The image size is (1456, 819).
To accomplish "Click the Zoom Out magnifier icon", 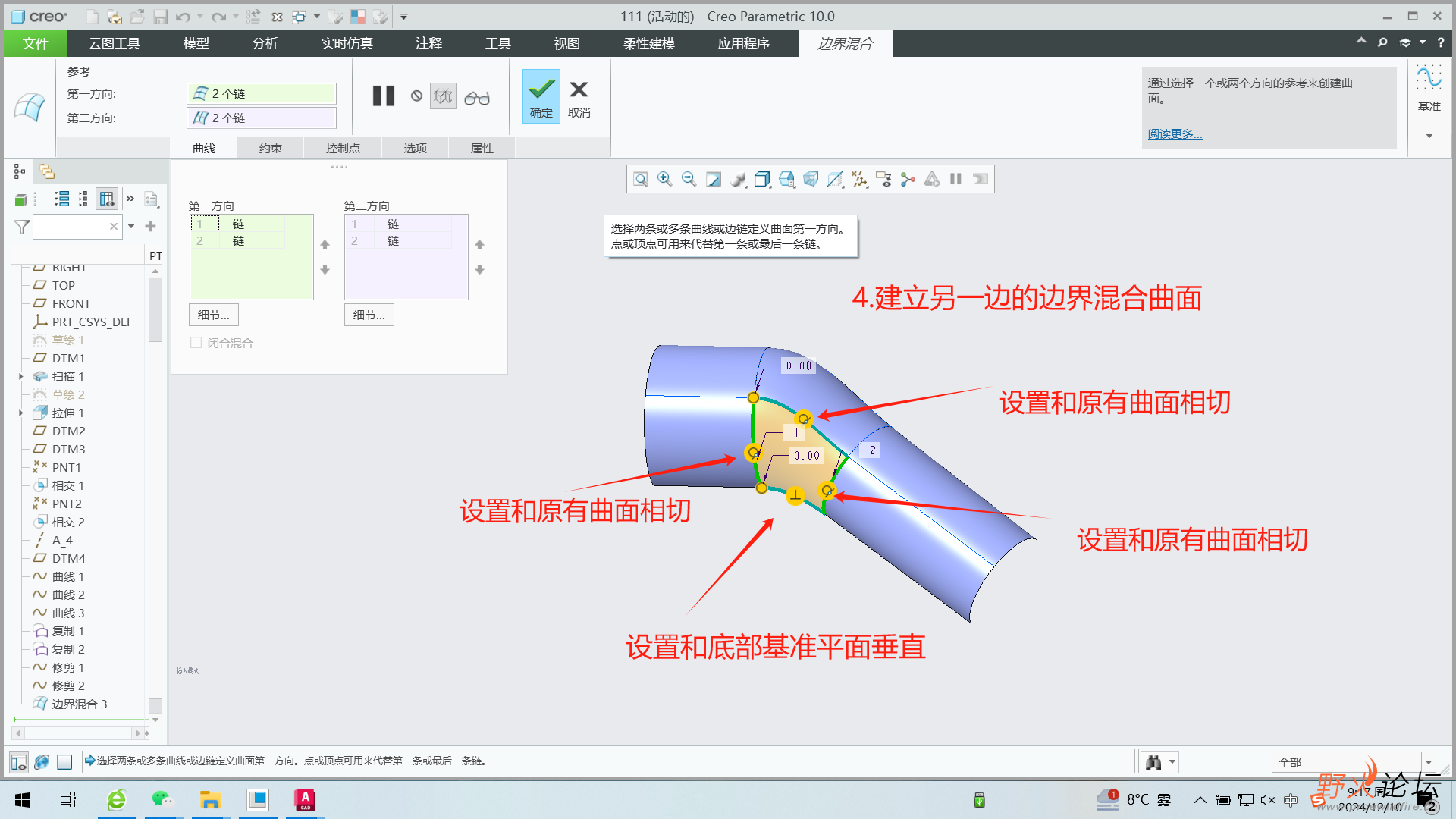I will (689, 179).
